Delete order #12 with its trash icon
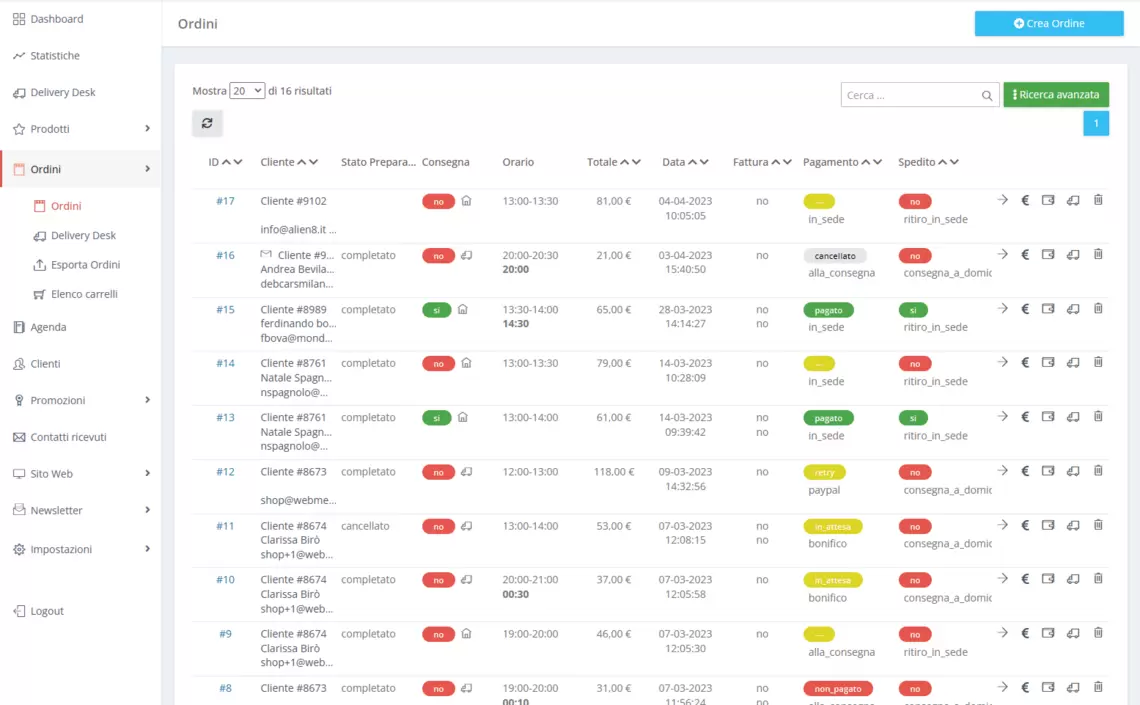Image resolution: width=1140 pixels, height=705 pixels. 1098,470
